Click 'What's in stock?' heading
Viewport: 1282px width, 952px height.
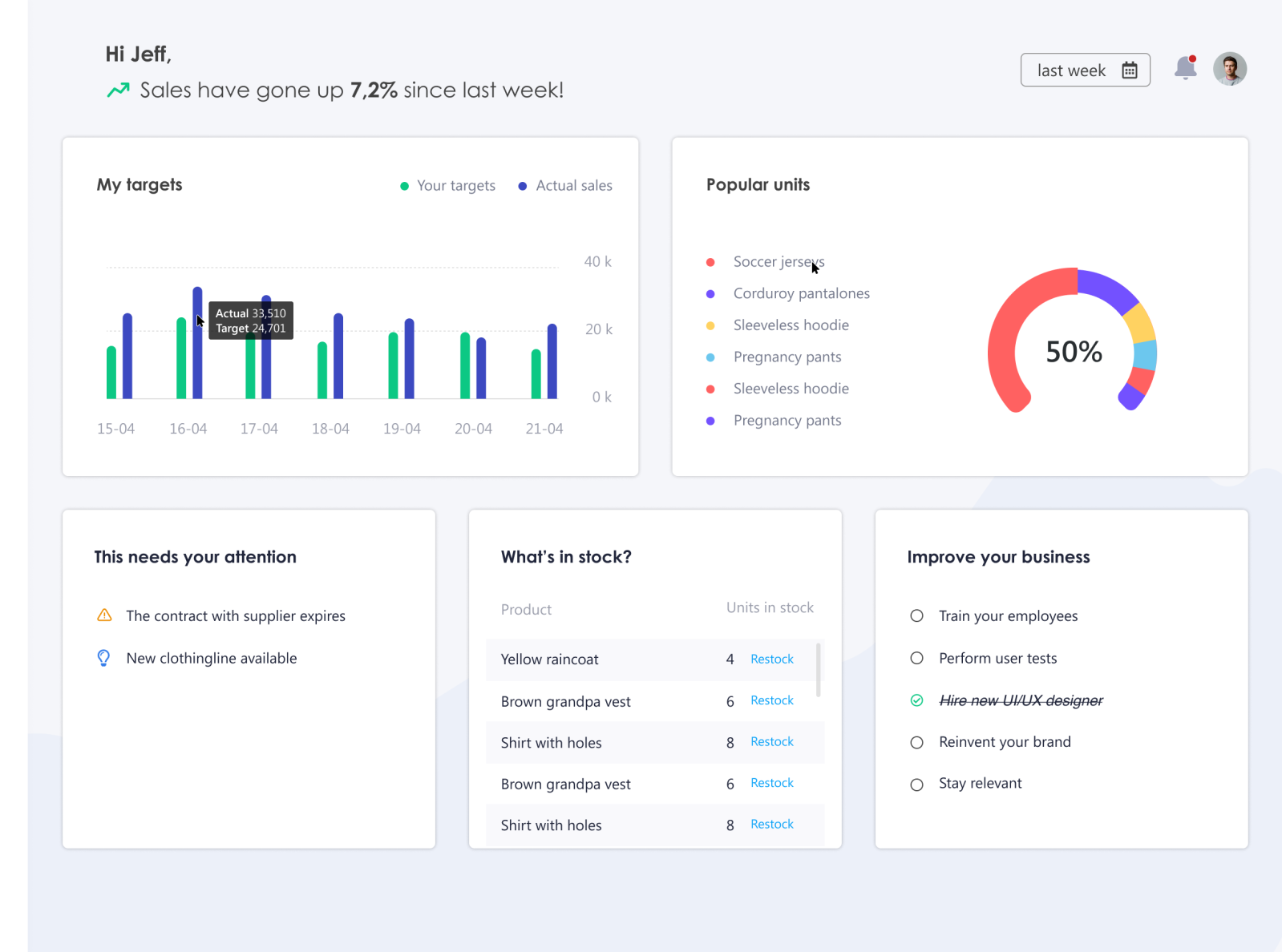tap(566, 557)
